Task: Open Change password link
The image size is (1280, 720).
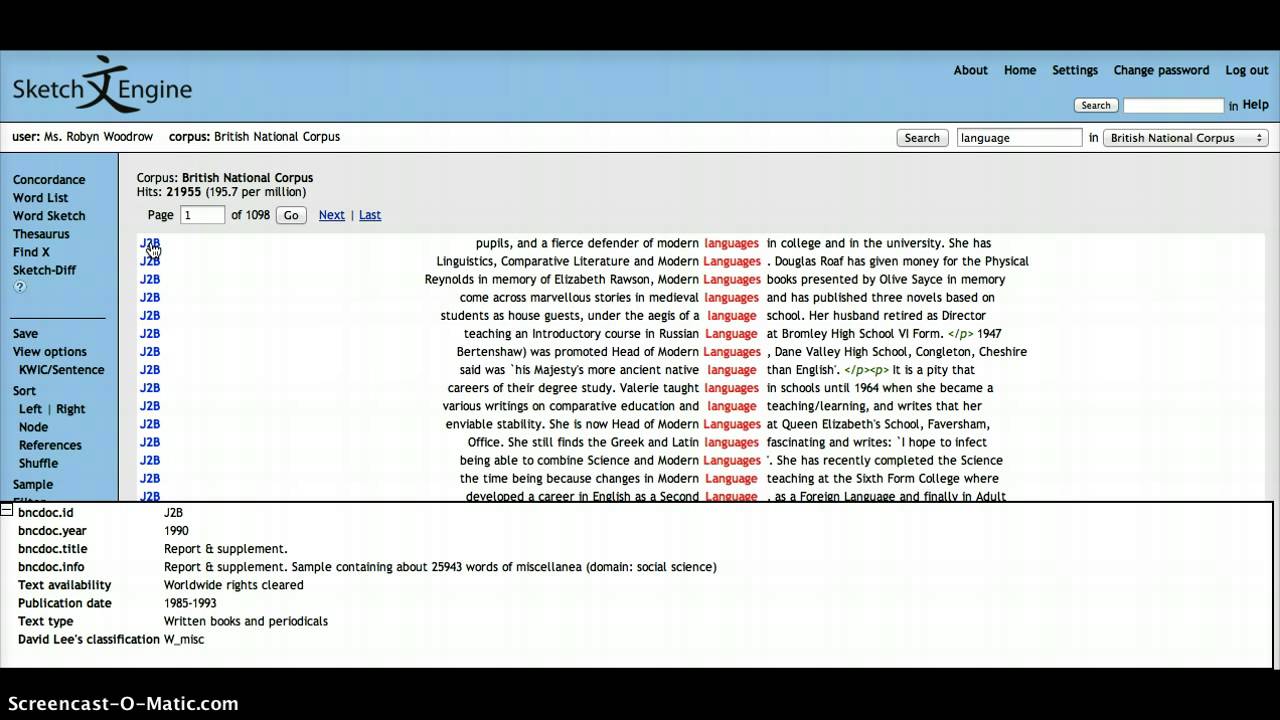Action: coord(1161,70)
